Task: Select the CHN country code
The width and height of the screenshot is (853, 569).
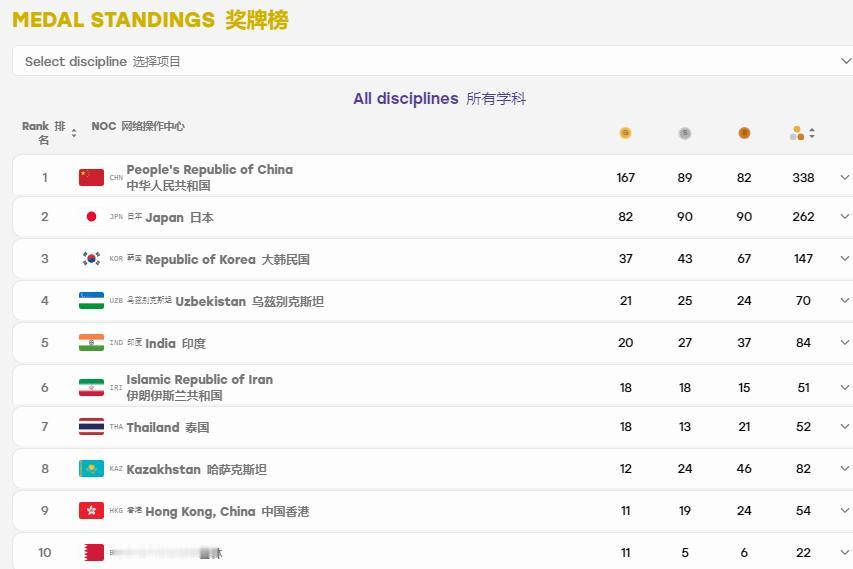Action: point(116,177)
